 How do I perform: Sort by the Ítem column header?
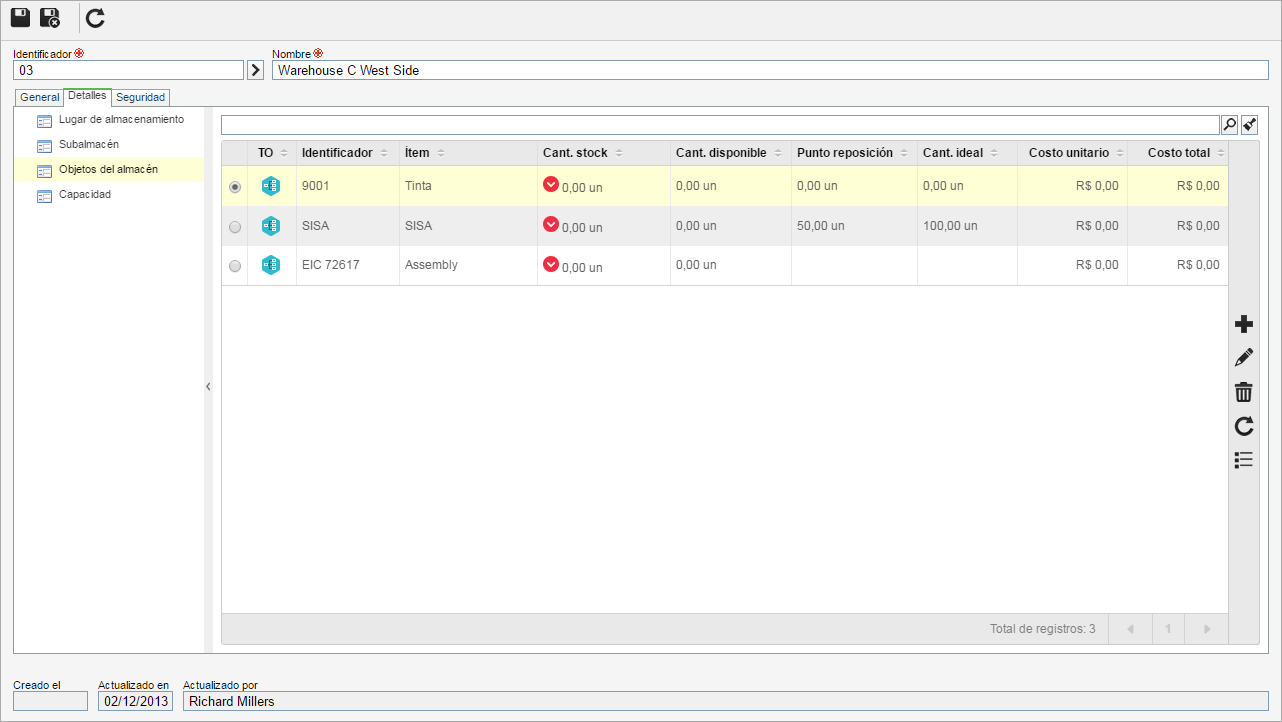468,153
